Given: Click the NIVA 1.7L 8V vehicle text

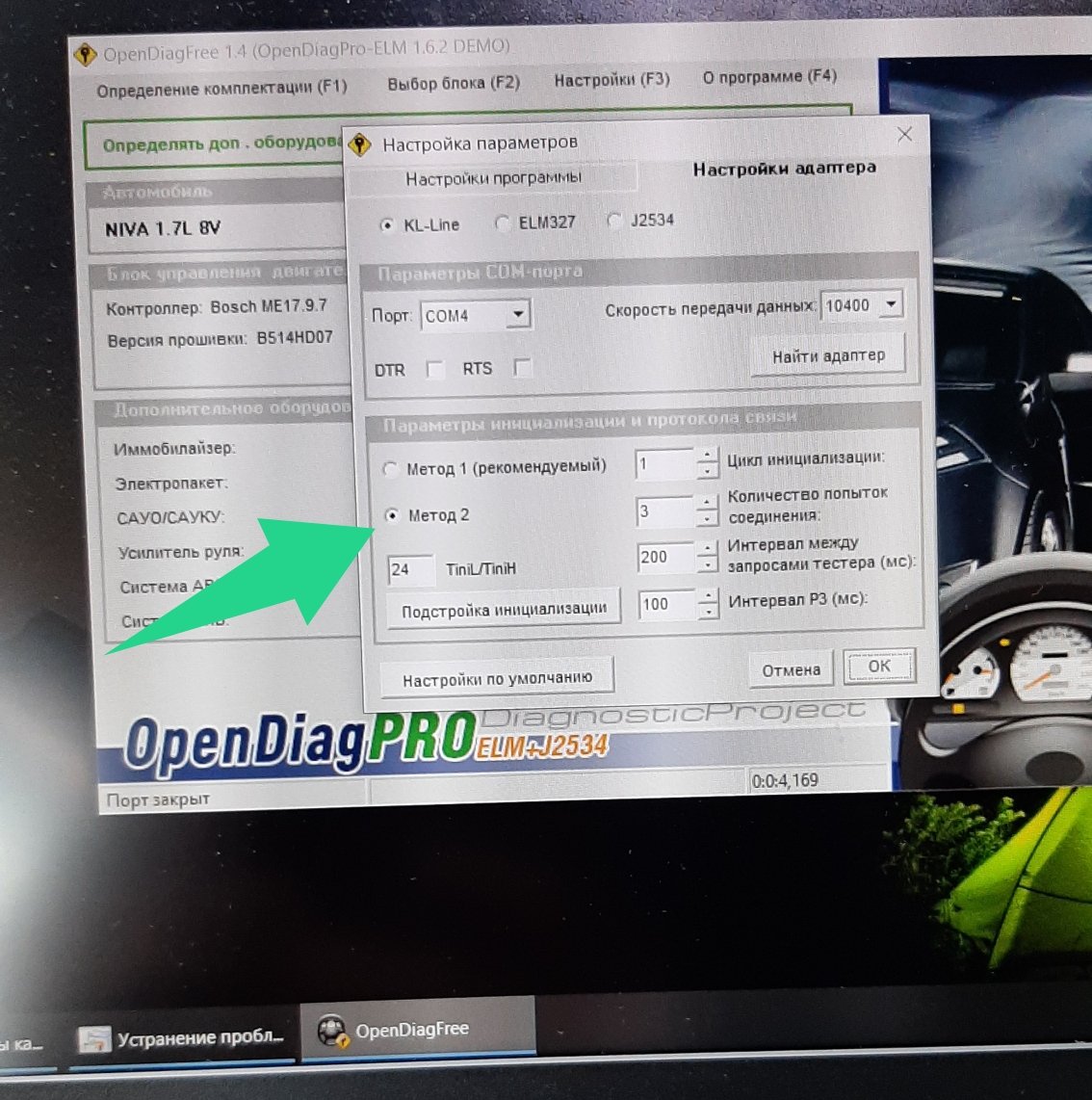Looking at the screenshot, I should click(163, 228).
